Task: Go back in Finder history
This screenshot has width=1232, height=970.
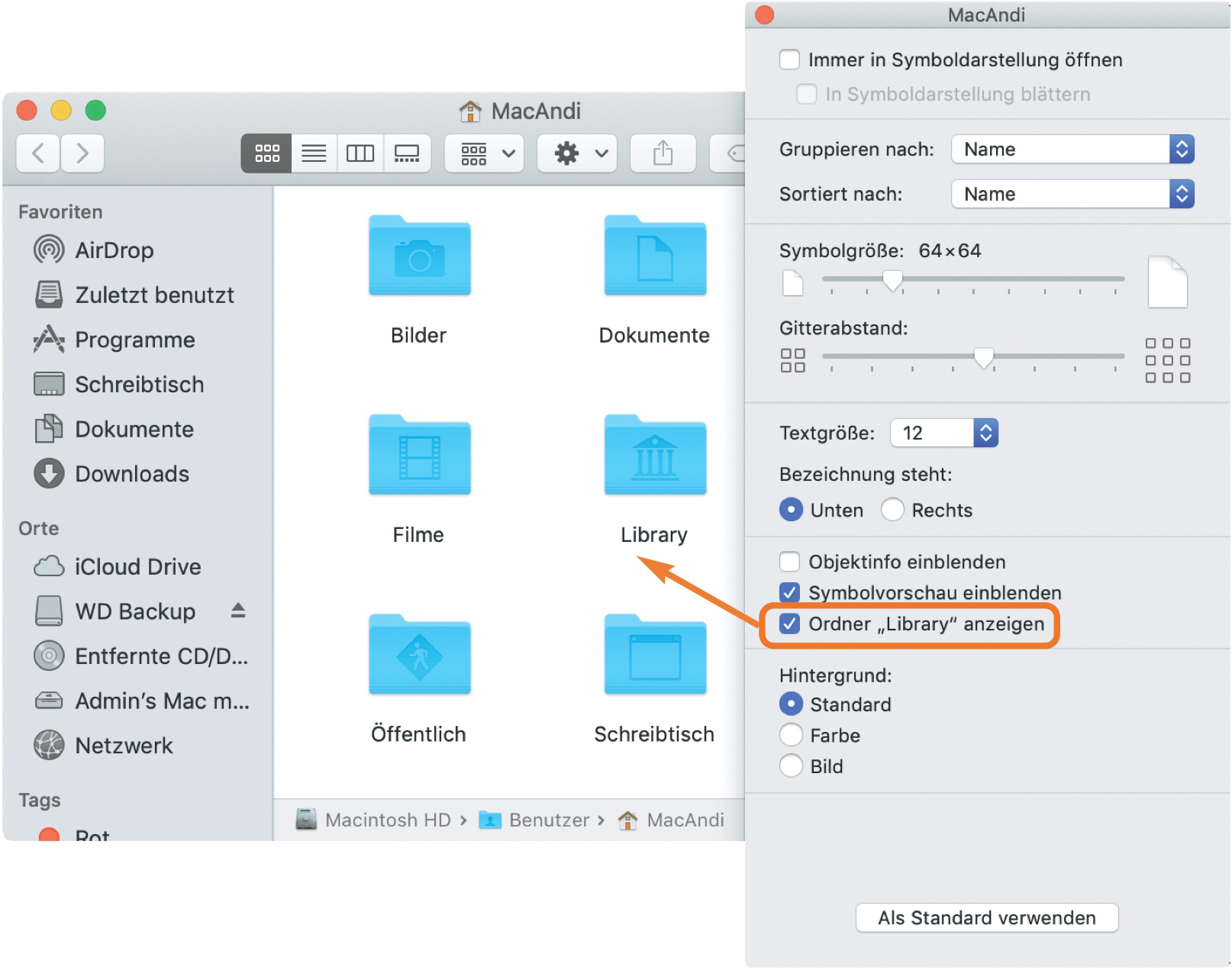Action: (38, 153)
